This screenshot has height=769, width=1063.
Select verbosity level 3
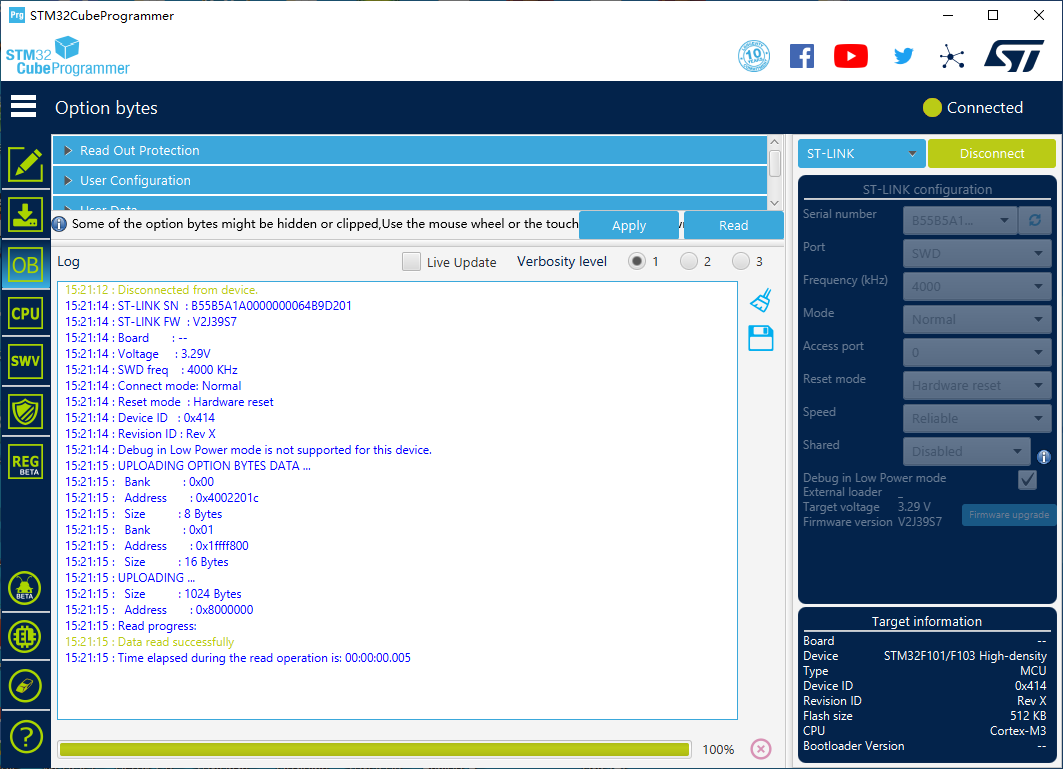(741, 261)
